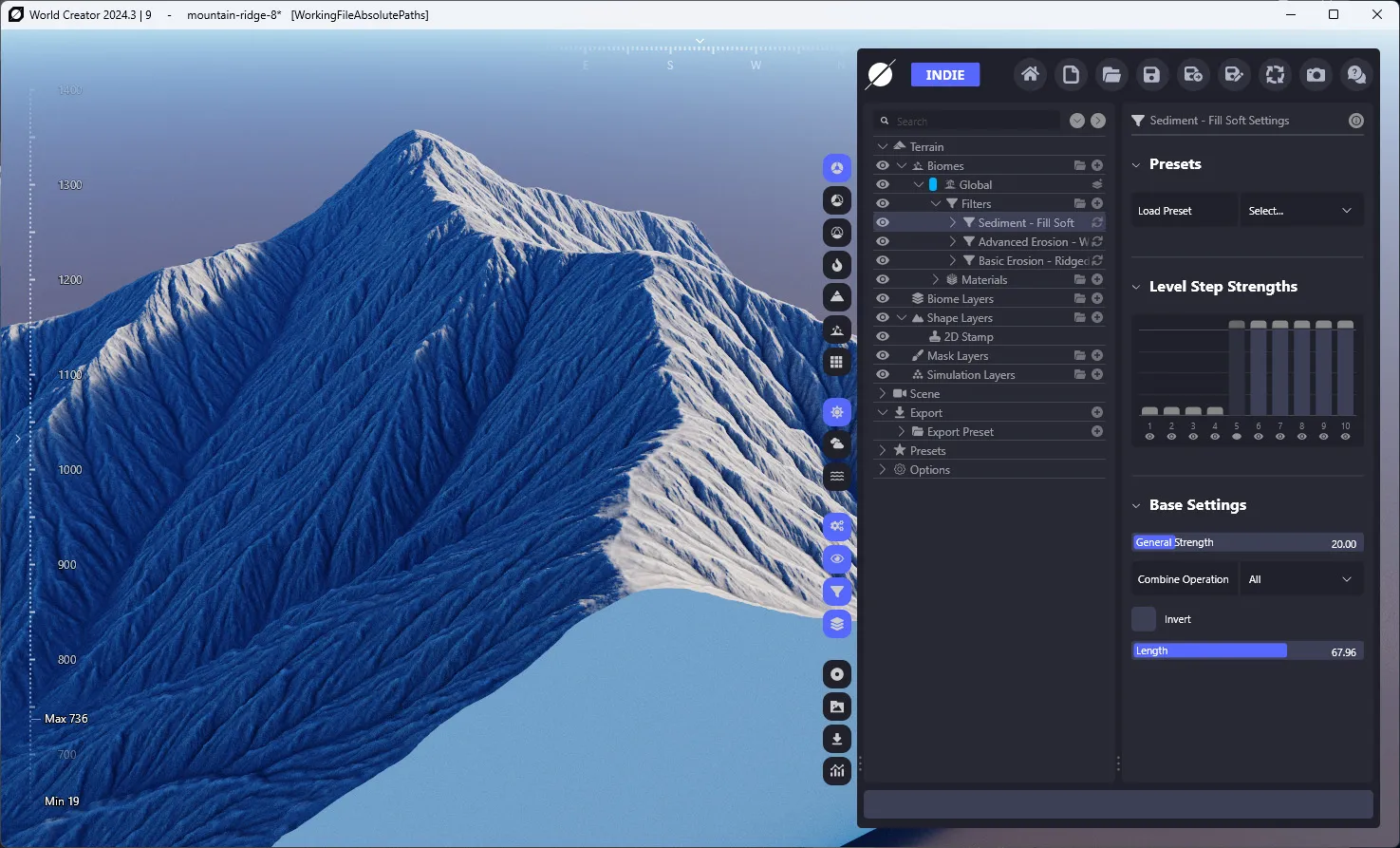Hide the Basic Erosion - Ridged filter

click(883, 260)
